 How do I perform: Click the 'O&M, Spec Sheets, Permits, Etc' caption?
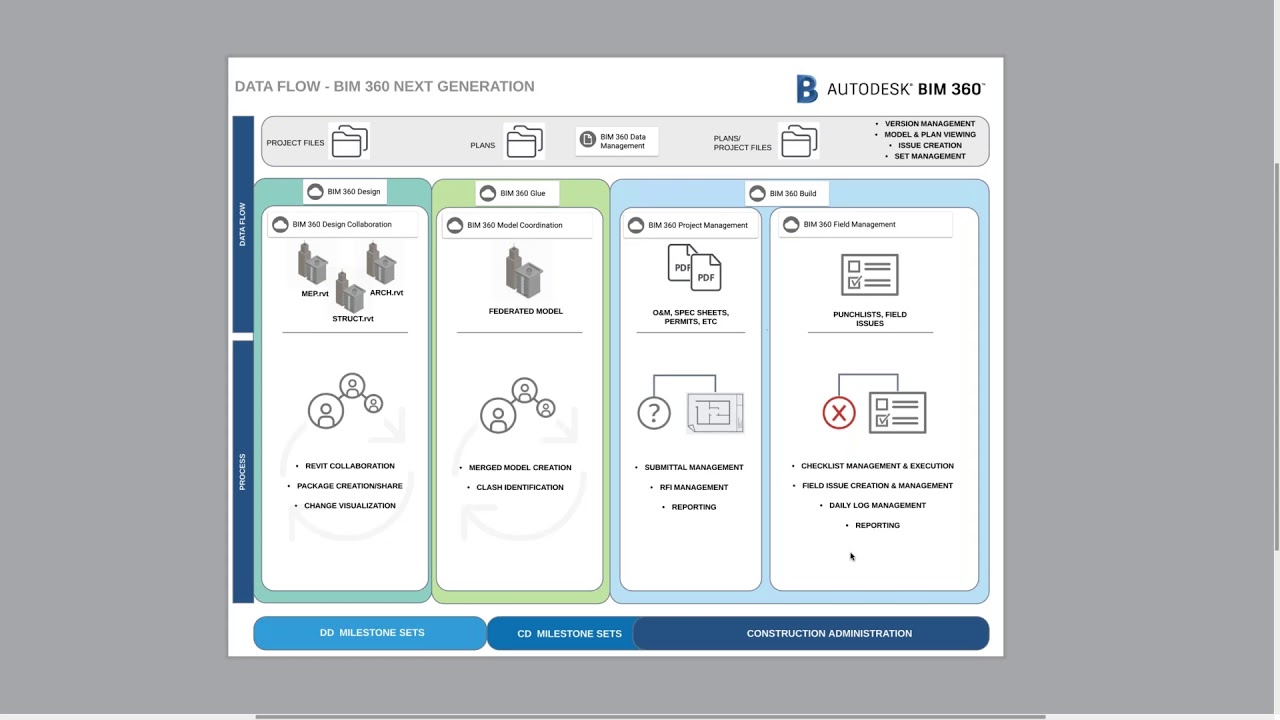[x=690, y=317]
